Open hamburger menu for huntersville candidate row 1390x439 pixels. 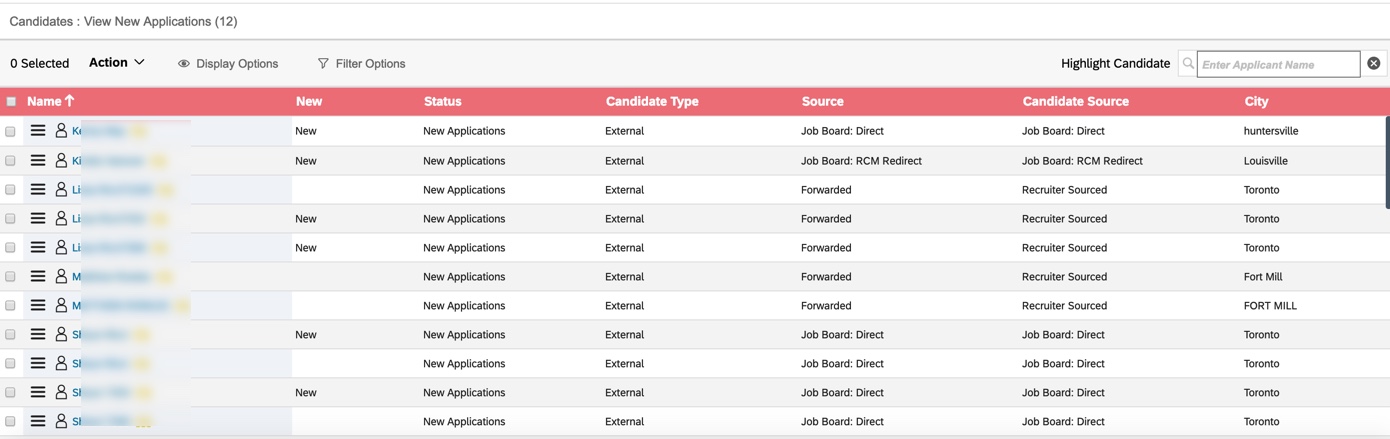tap(38, 131)
